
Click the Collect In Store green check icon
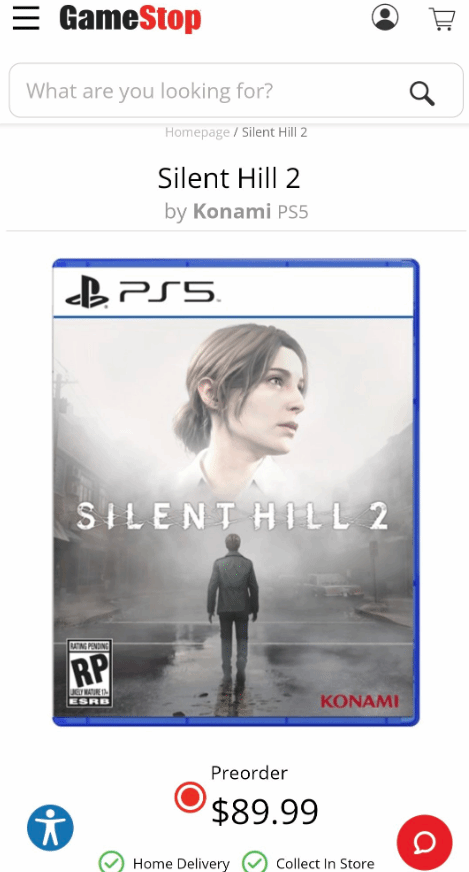point(255,863)
